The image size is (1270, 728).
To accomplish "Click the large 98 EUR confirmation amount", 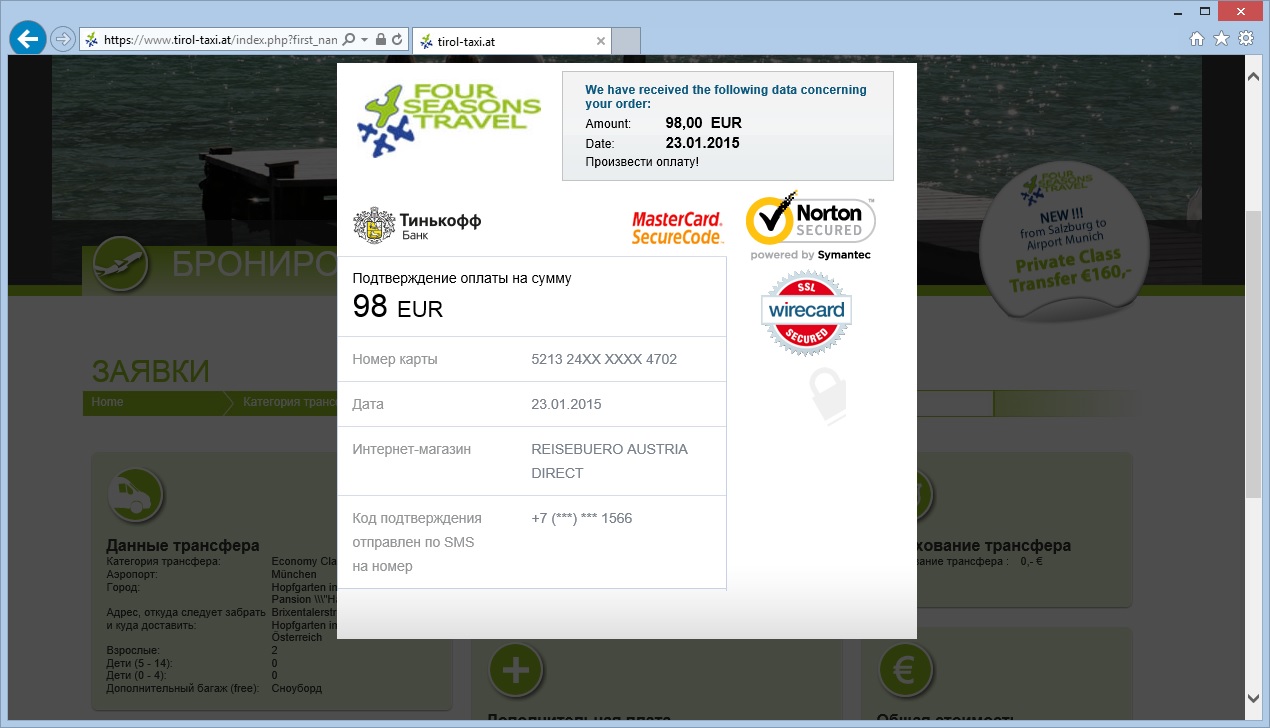I will pos(398,307).
